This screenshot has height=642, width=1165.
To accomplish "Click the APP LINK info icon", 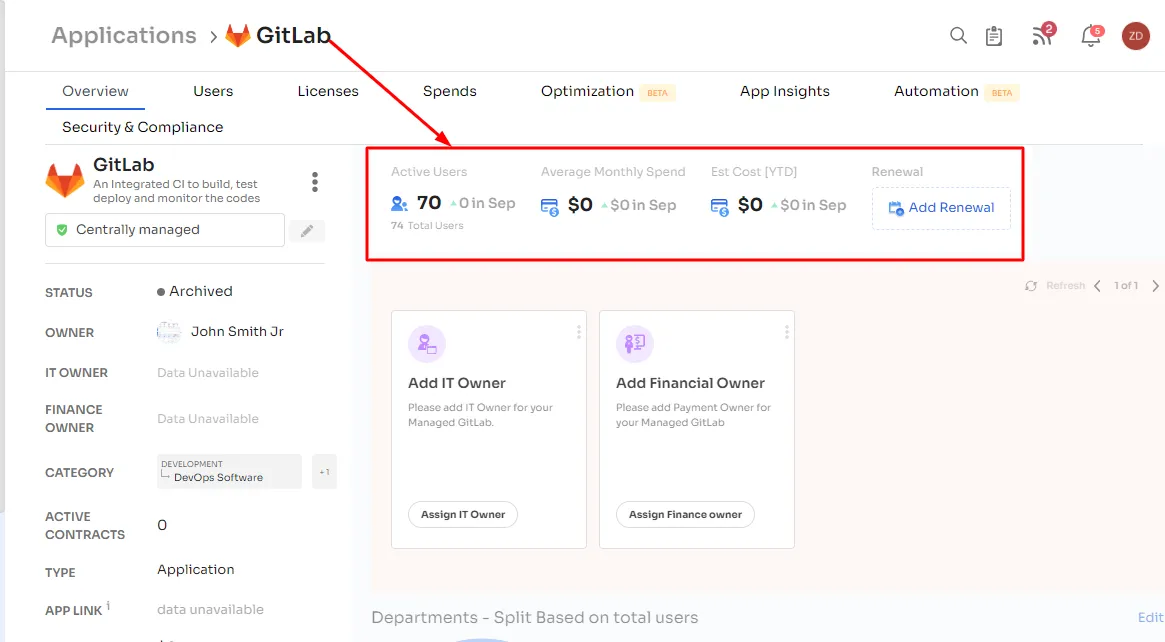I will click(x=108, y=606).
